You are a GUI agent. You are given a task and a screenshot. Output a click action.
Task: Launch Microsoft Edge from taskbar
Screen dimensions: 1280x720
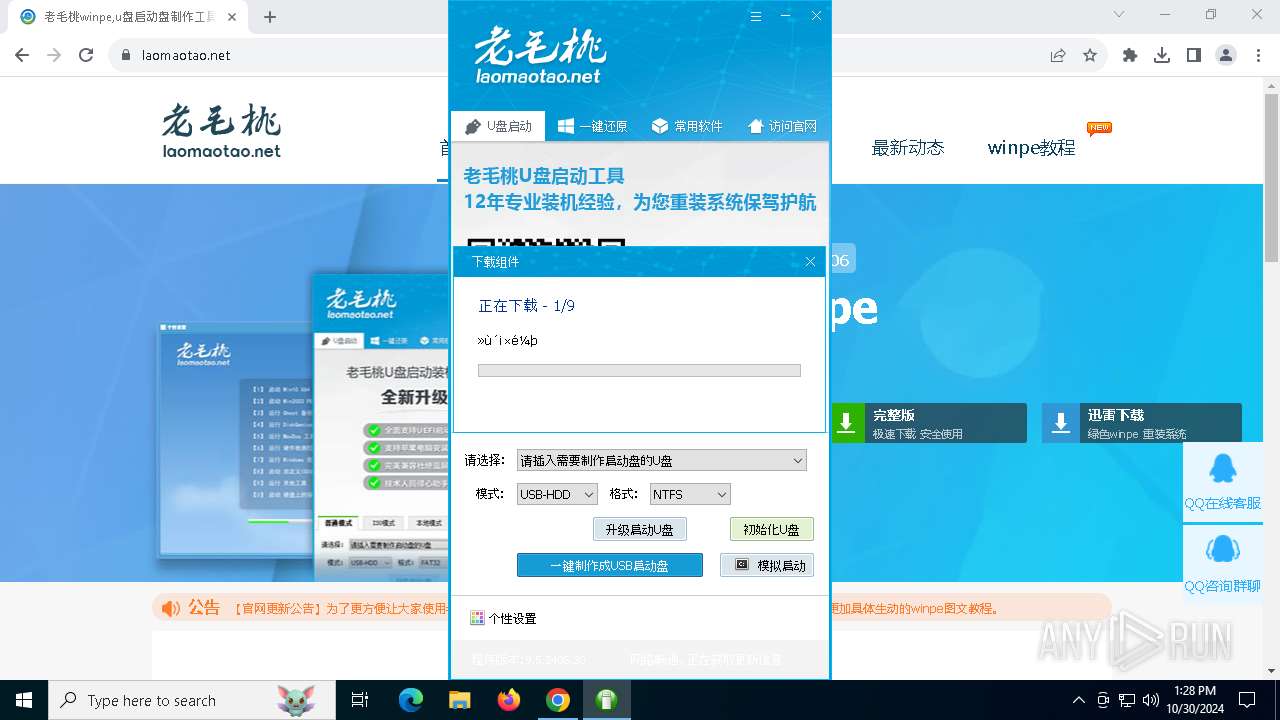click(x=411, y=700)
